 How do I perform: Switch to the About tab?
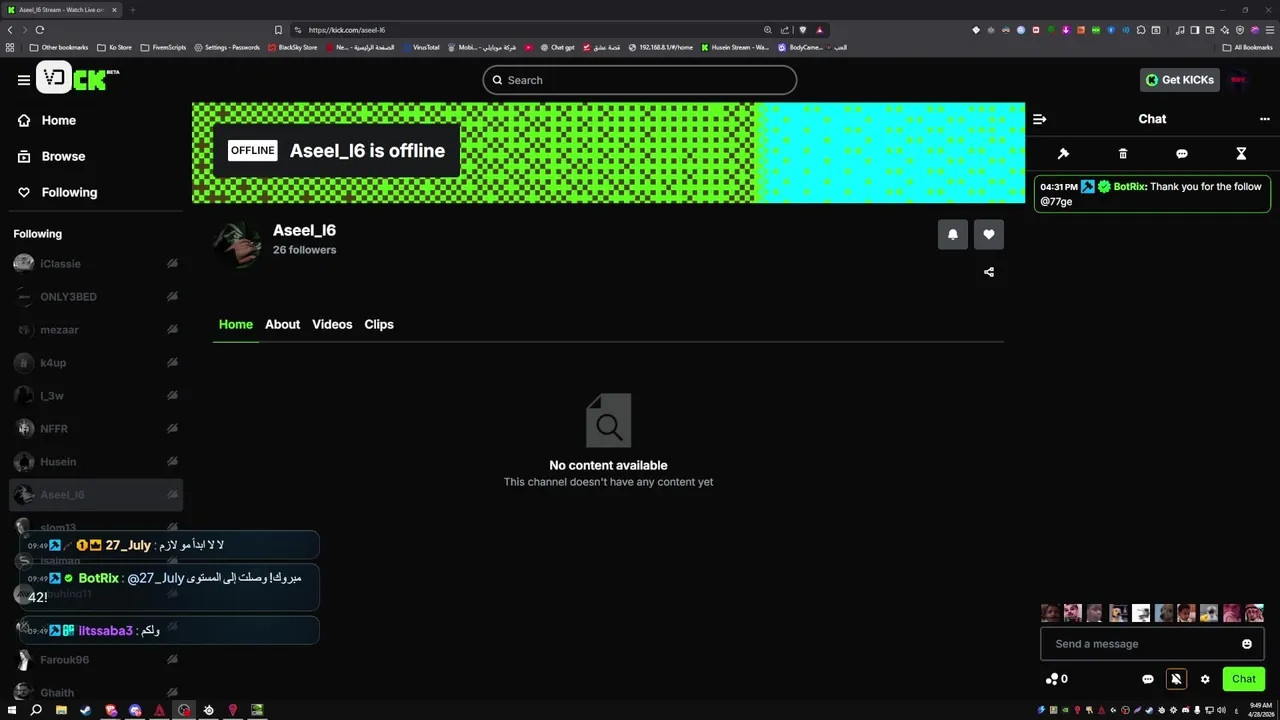click(282, 324)
